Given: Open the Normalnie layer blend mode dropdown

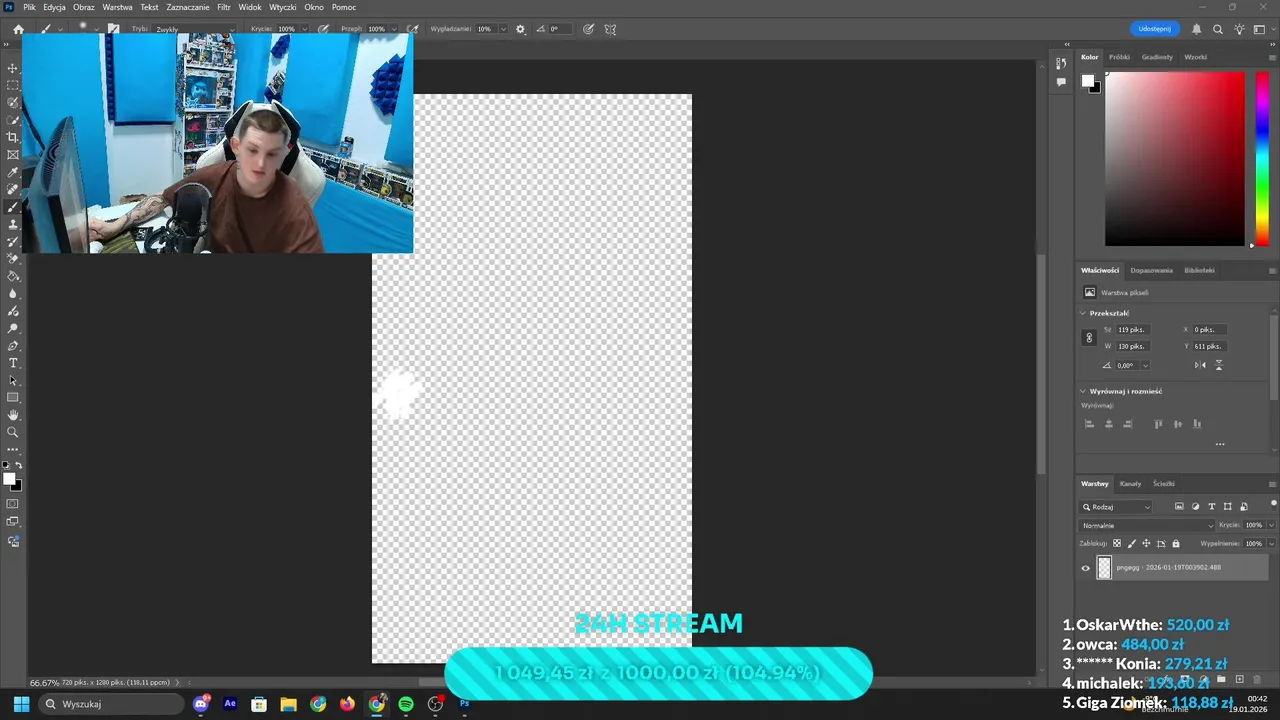Looking at the screenshot, I should pyautogui.click(x=1147, y=525).
